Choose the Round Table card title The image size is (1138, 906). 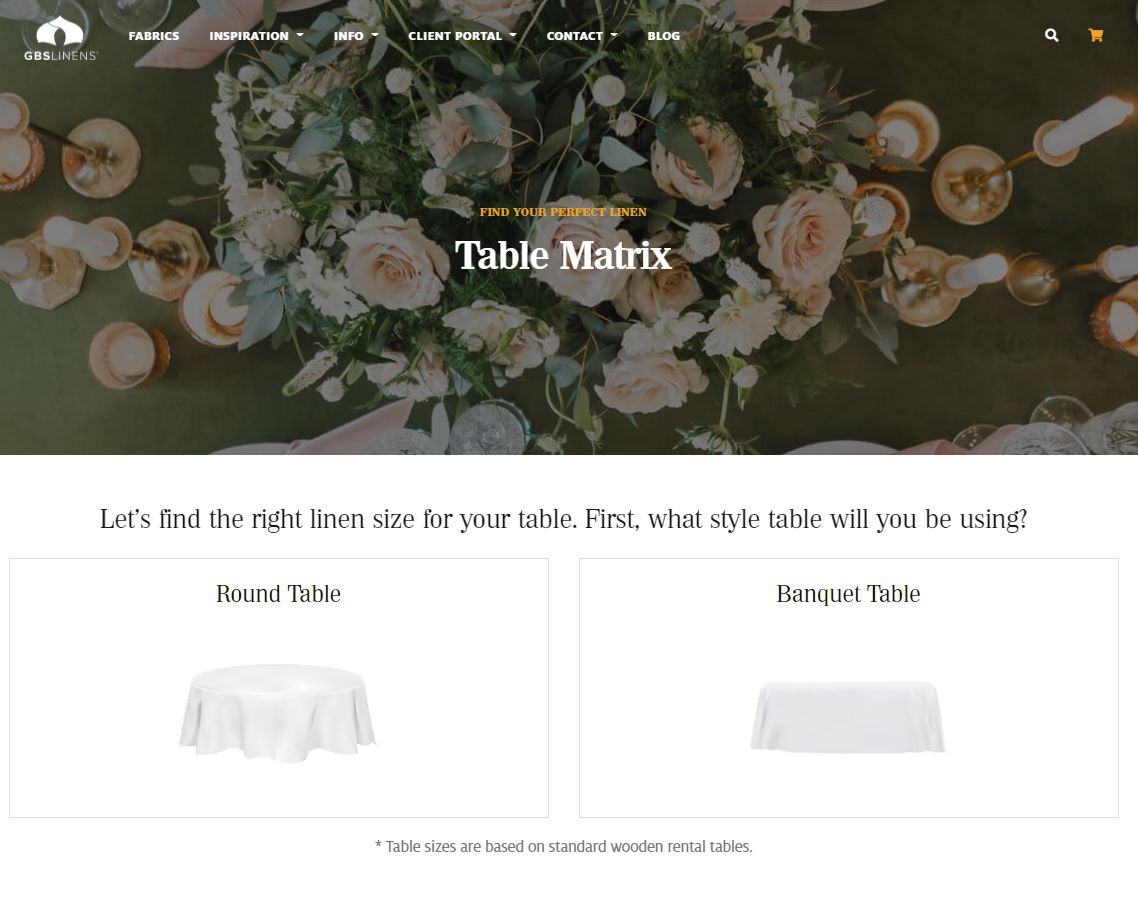pos(278,594)
